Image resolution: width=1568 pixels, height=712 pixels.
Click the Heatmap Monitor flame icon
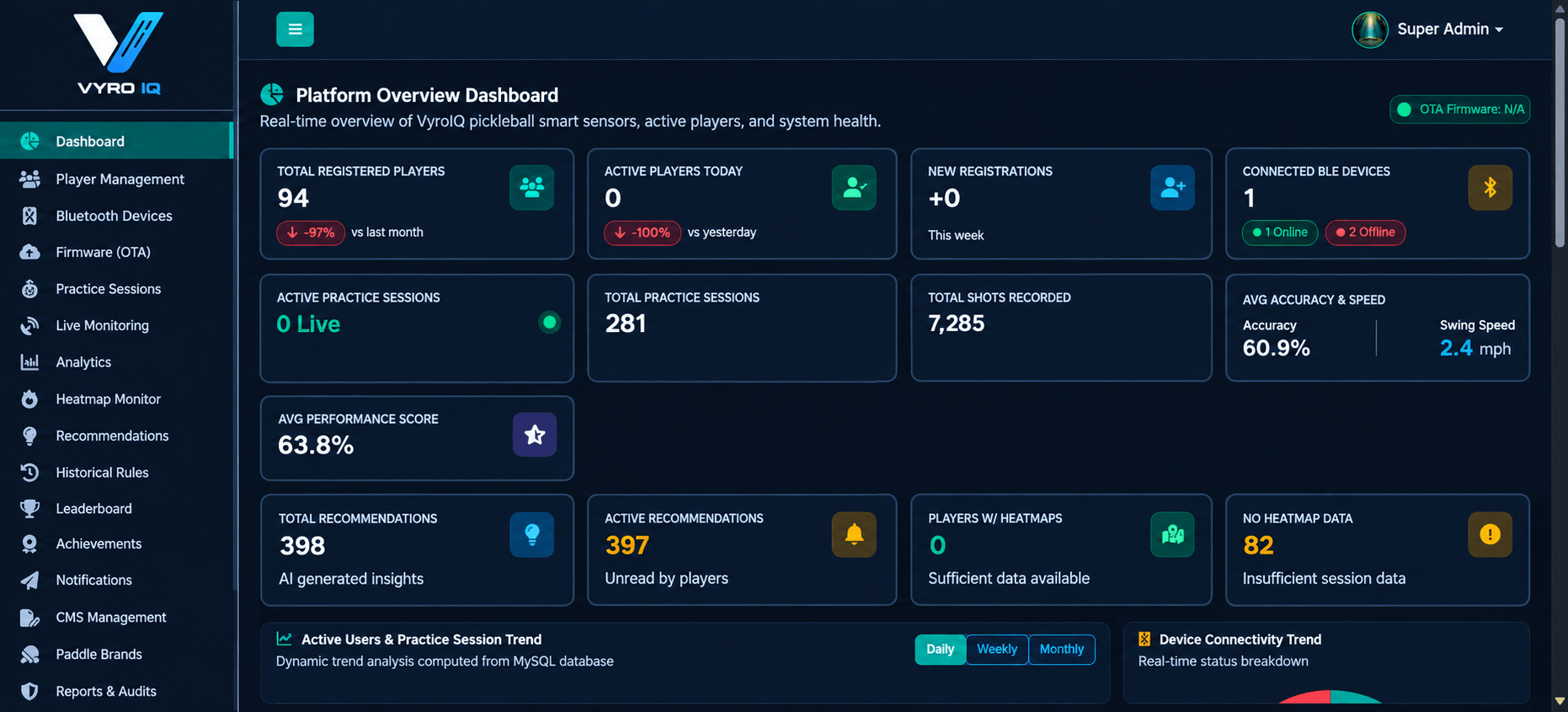coord(29,399)
